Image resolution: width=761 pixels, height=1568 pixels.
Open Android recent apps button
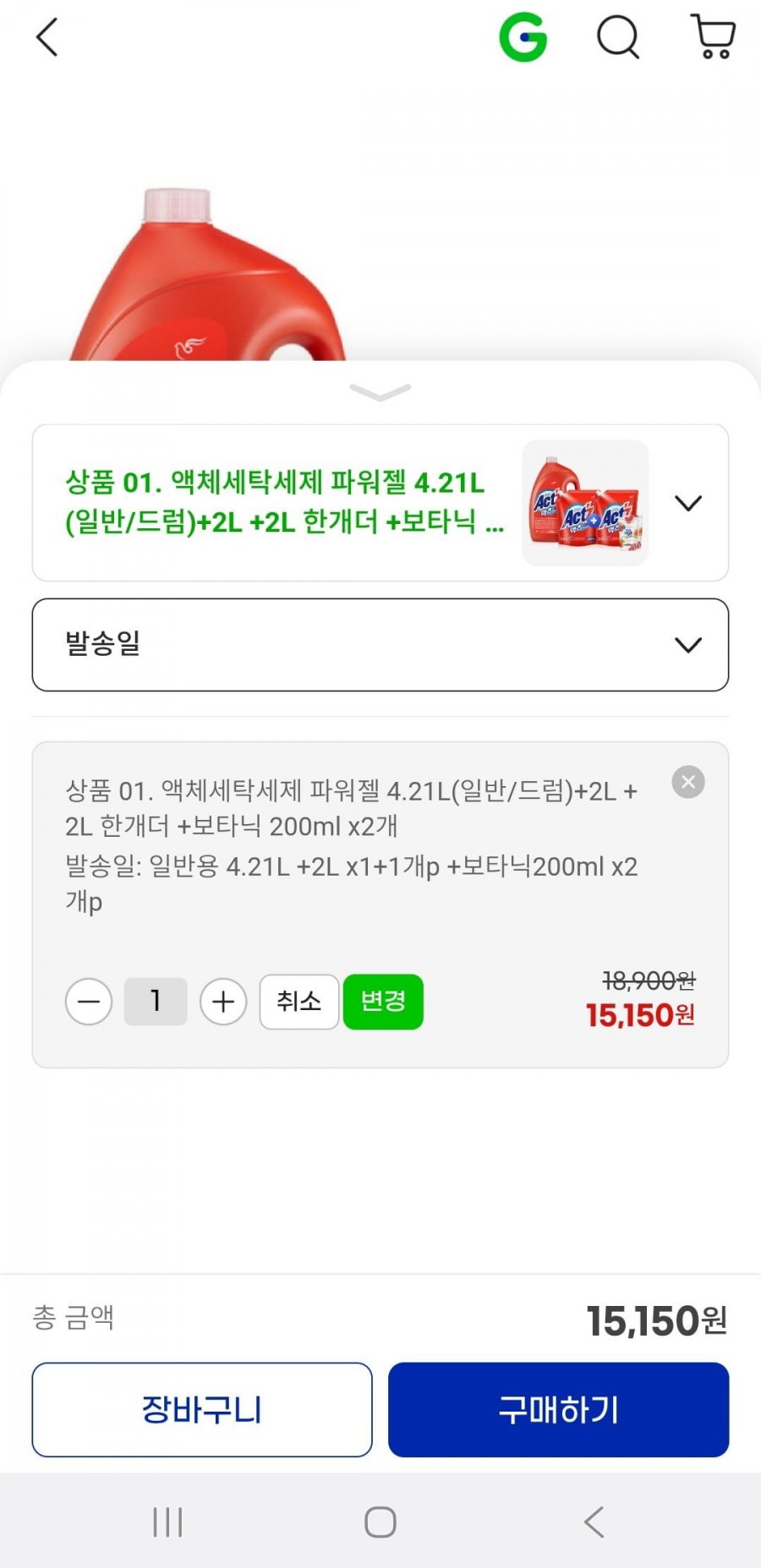[167, 1522]
